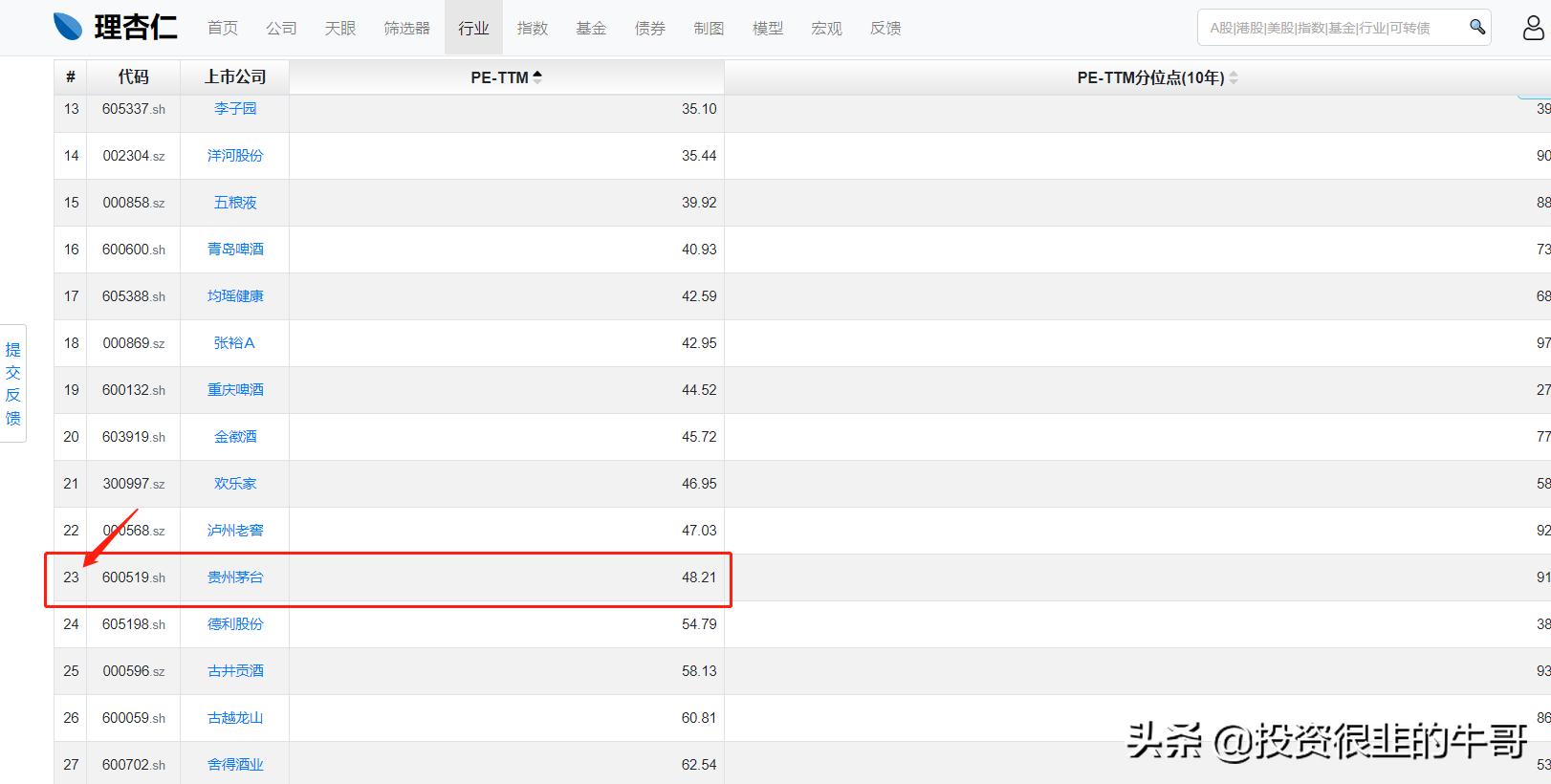The height and width of the screenshot is (784, 1551).
Task: Open the 反馈 menu
Action: pyautogui.click(x=885, y=28)
